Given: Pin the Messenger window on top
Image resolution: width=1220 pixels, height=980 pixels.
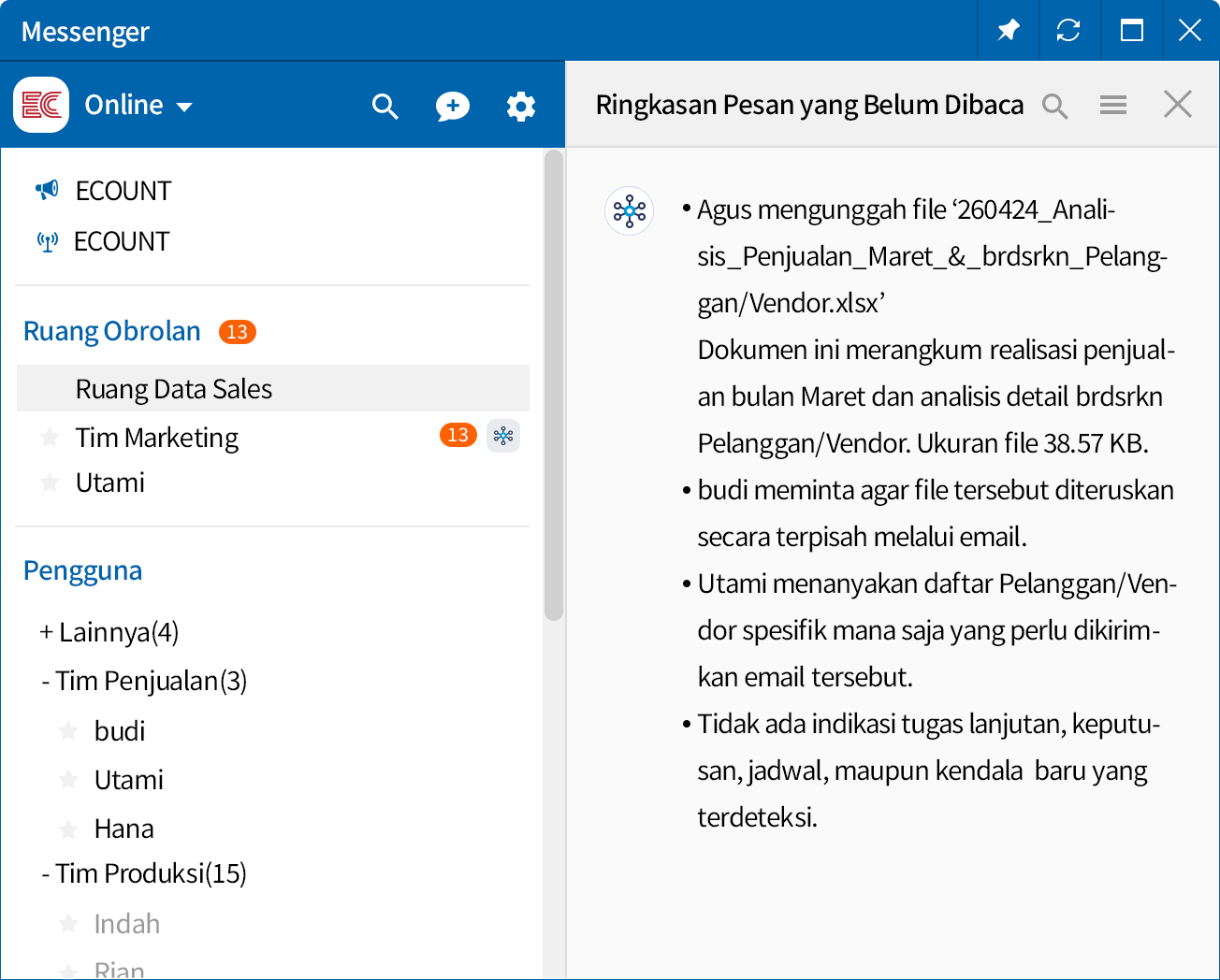Looking at the screenshot, I should 1008,31.
